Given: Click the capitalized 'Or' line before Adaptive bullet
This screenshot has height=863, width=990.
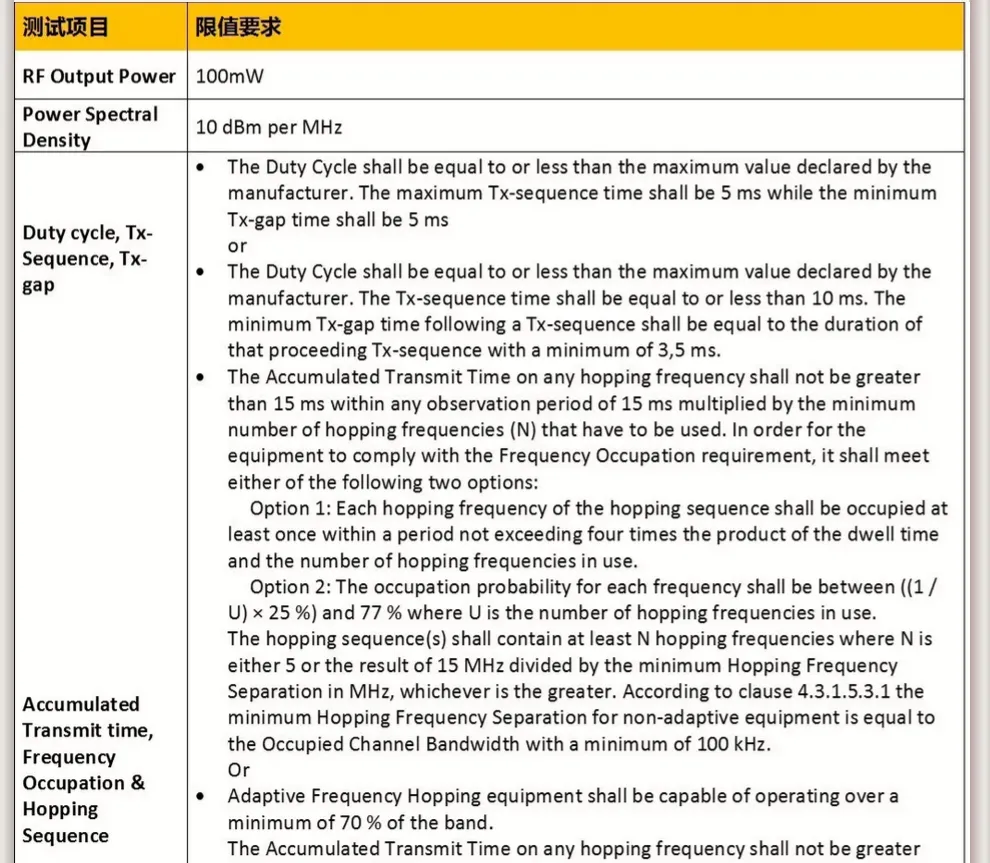Looking at the screenshot, I should click(x=238, y=770).
